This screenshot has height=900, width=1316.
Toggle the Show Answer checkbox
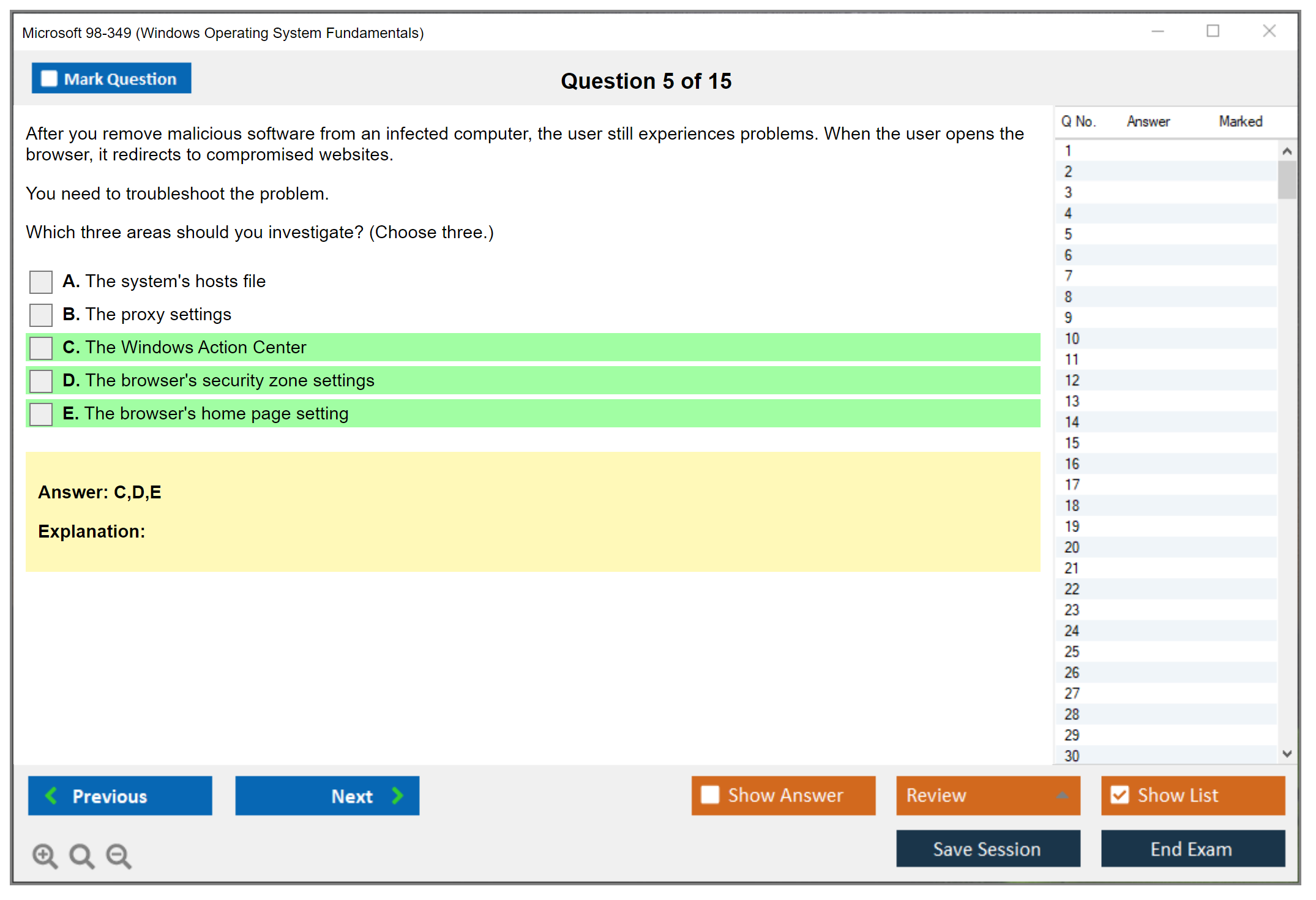click(x=710, y=795)
